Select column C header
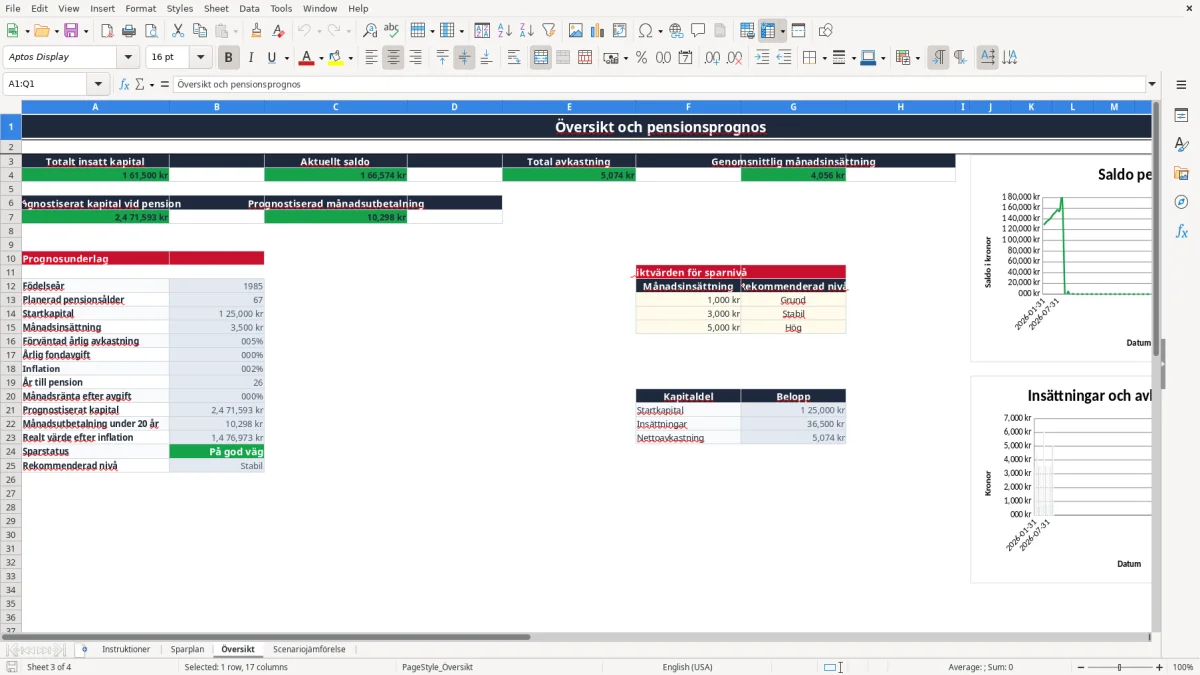 [335, 107]
